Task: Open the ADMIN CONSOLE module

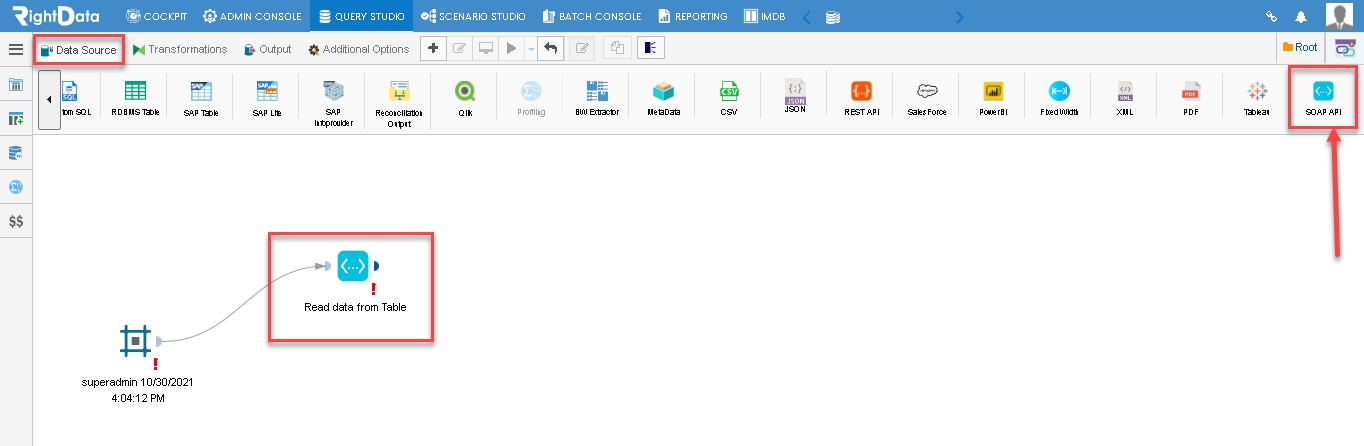Action: (250, 16)
